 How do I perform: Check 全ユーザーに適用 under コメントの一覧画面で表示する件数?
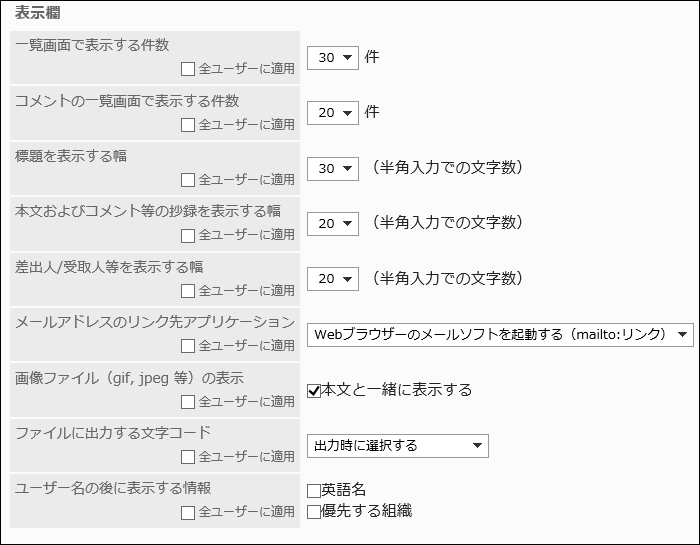pos(188,125)
